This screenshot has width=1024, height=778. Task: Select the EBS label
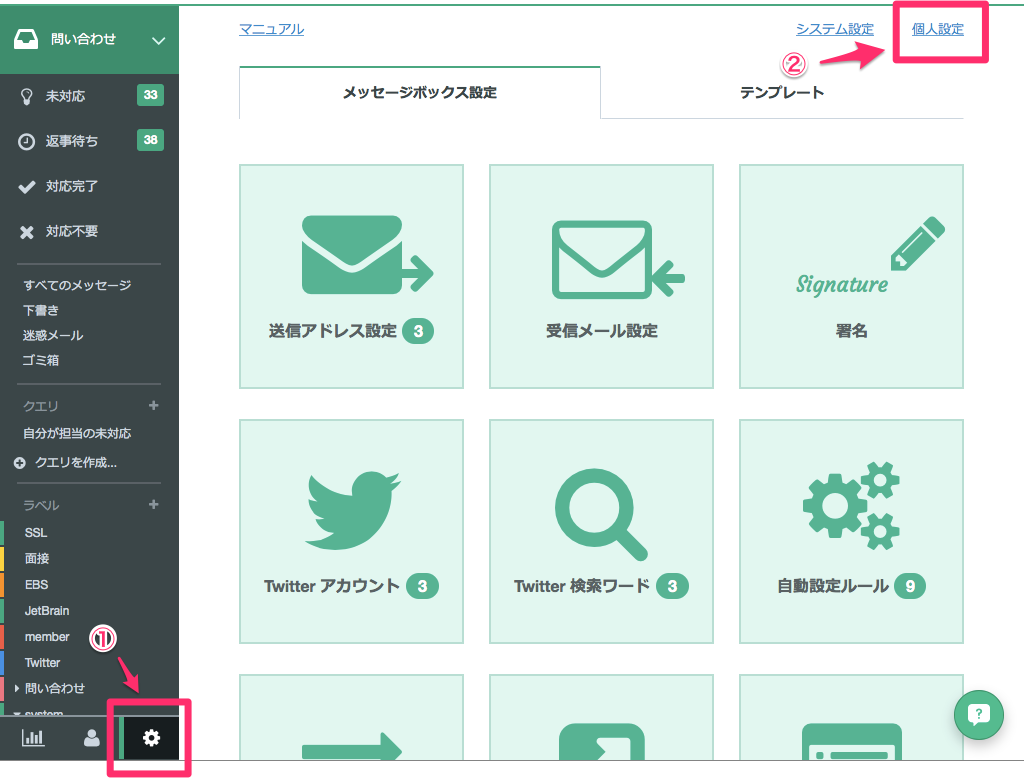tap(37, 585)
